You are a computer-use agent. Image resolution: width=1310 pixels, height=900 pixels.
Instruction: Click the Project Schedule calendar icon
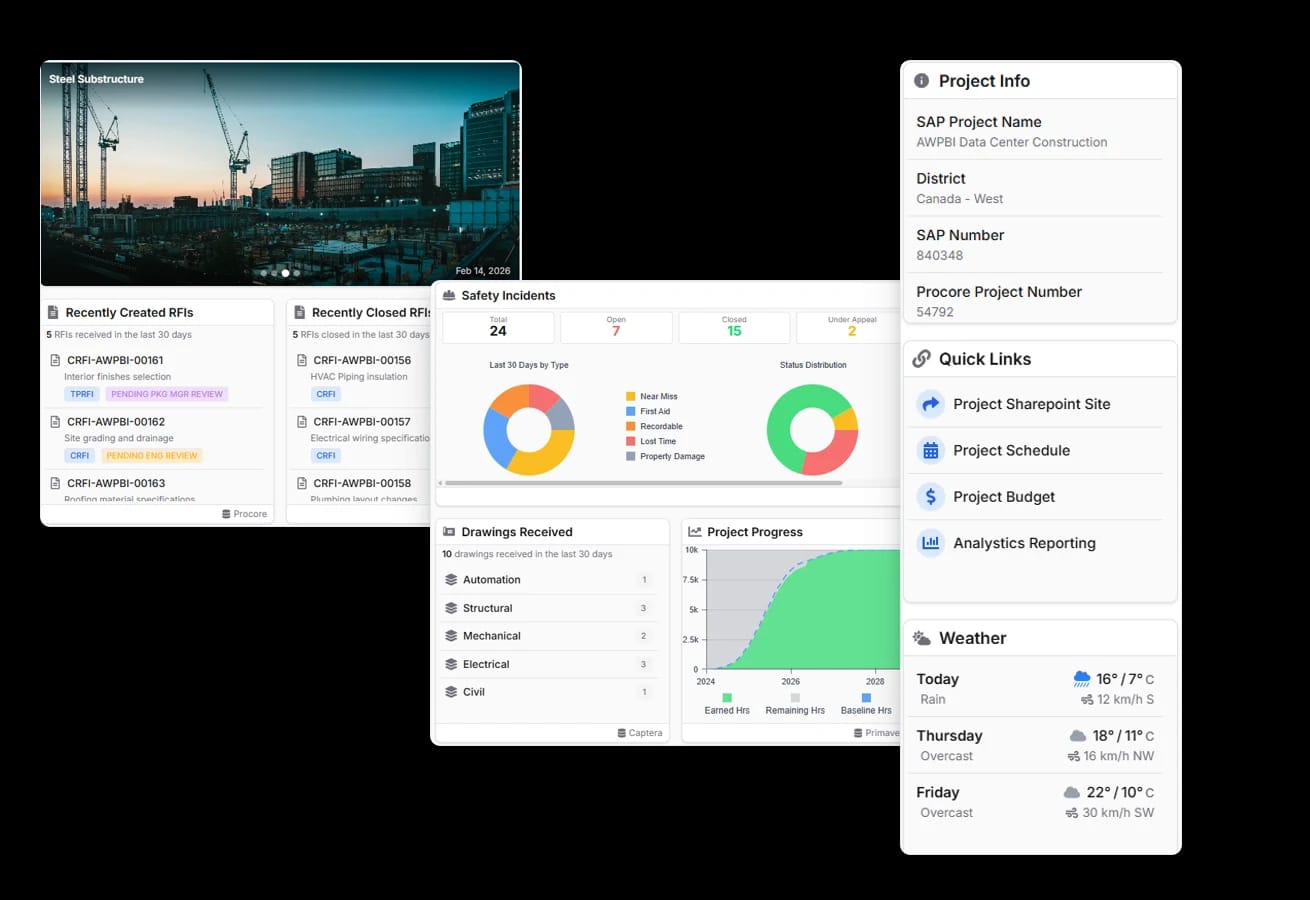click(x=931, y=450)
